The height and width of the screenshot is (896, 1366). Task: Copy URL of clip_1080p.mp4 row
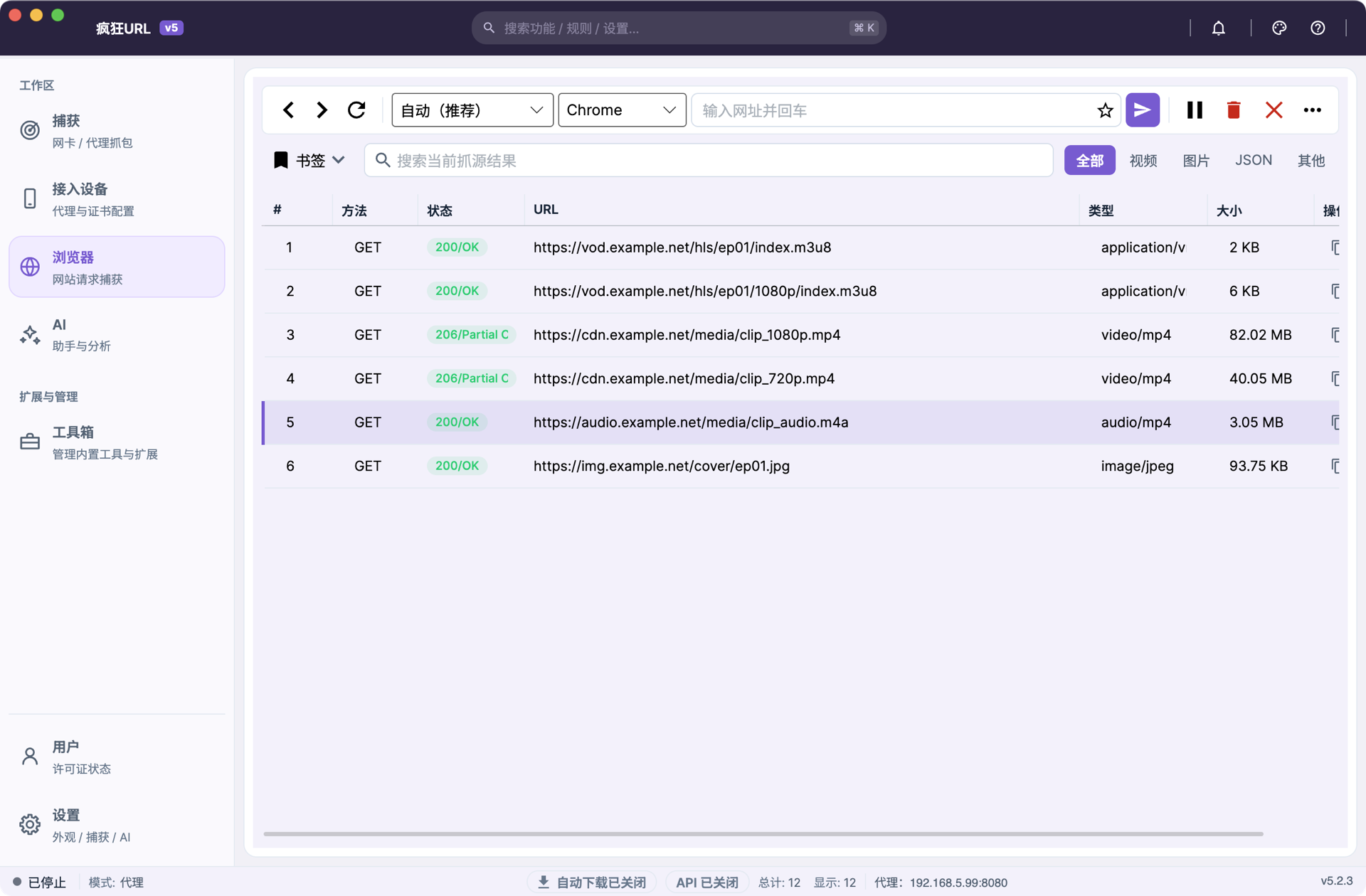point(1335,335)
